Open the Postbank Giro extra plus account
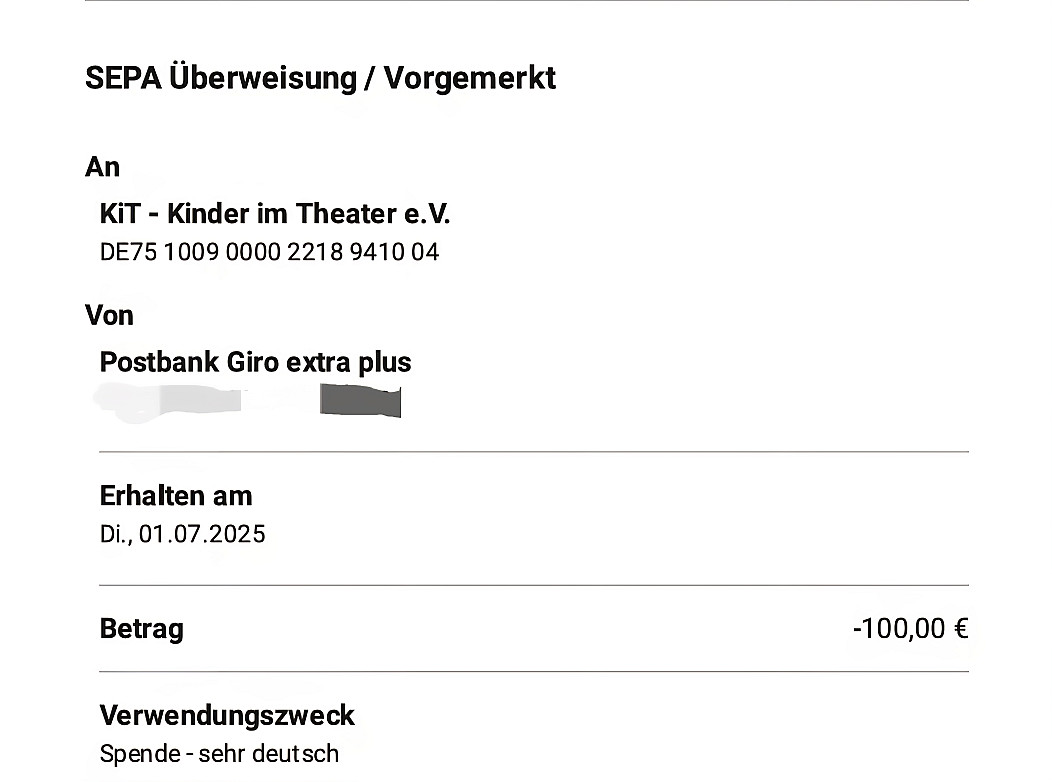This screenshot has width=1052, height=782. point(255,362)
